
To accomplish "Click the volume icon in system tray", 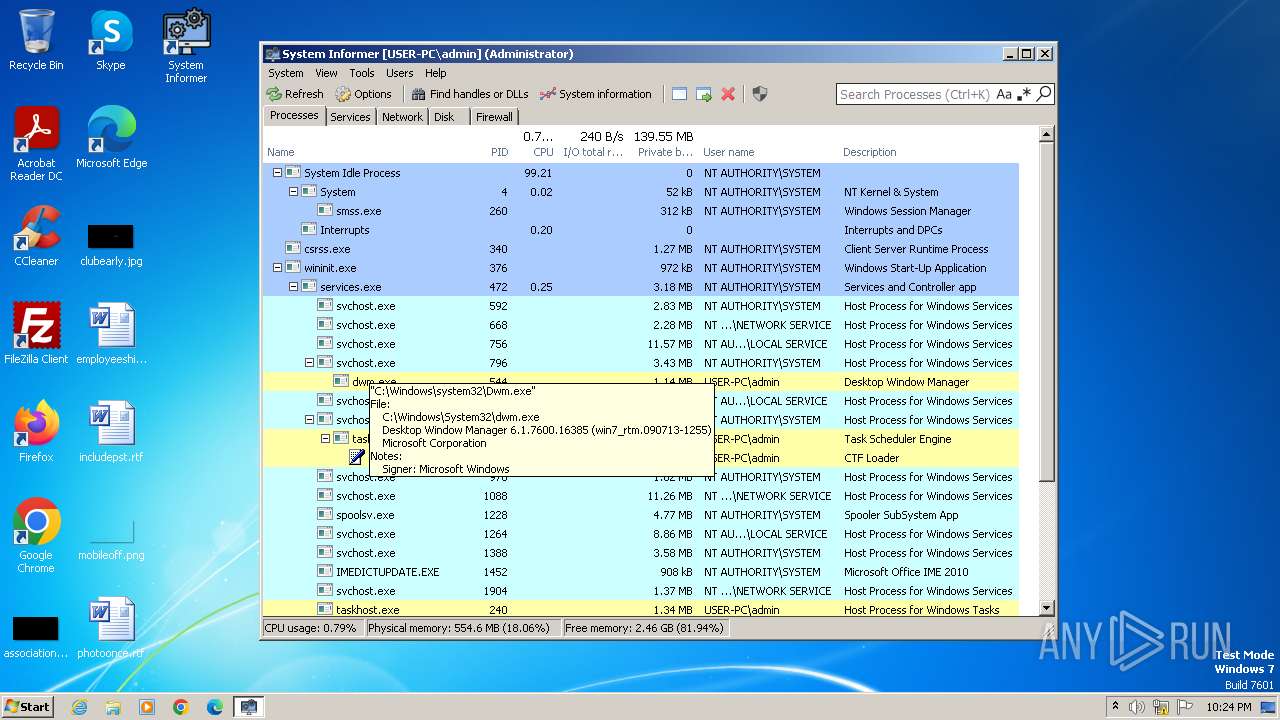I will (1138, 707).
